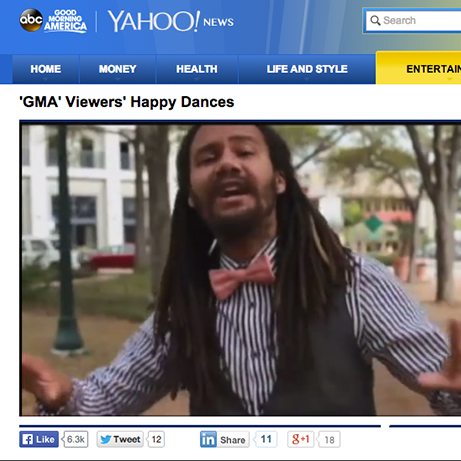Screen dimensions: 461x461
Task: Click the 6.3k Facebook like count
Action: (75, 439)
